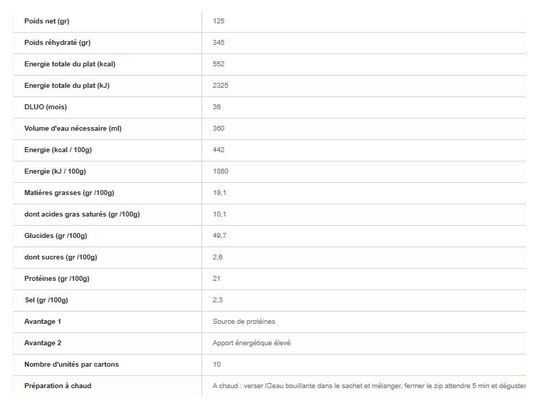The width and height of the screenshot is (538, 408).
Task: Select the 'dont sucres (gr /100g)' label
Action: (x=61, y=257)
